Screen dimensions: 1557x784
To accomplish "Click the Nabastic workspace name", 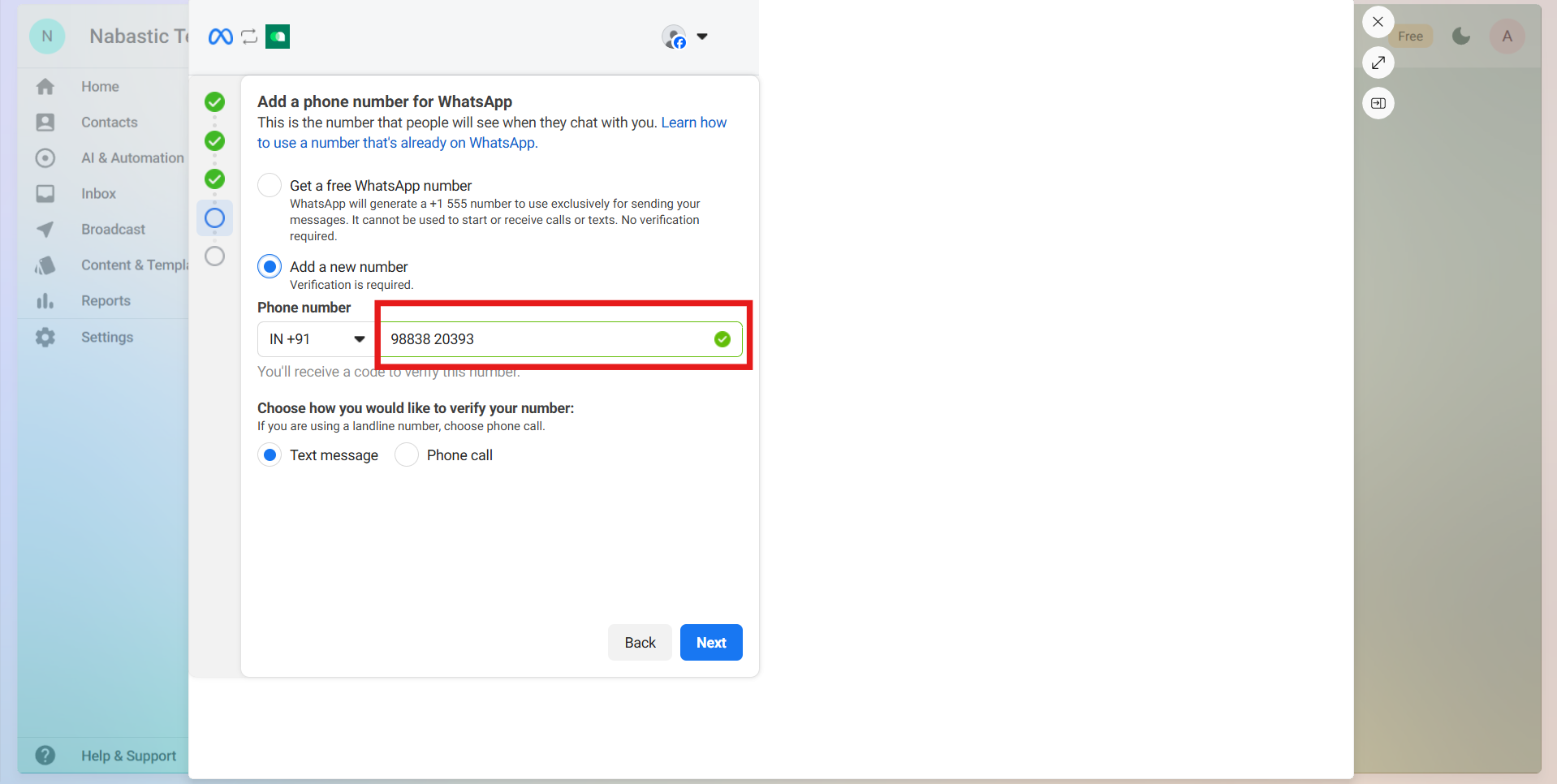I will [139, 37].
